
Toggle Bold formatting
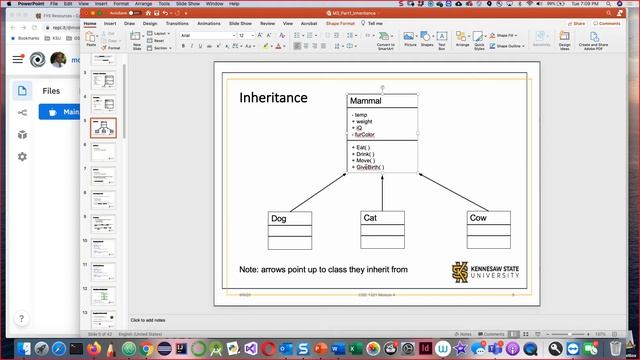pyautogui.click(x=183, y=47)
